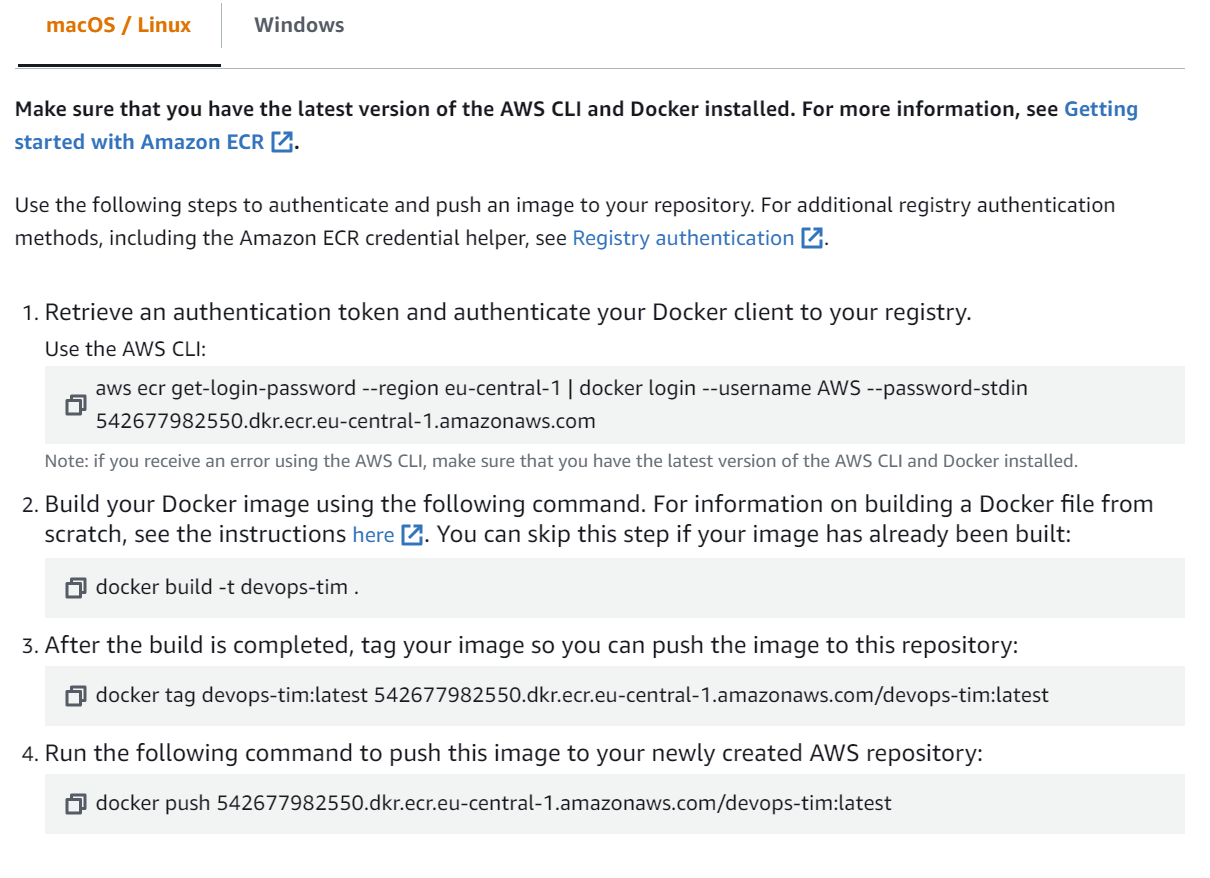Copy the docker build command

(75, 588)
